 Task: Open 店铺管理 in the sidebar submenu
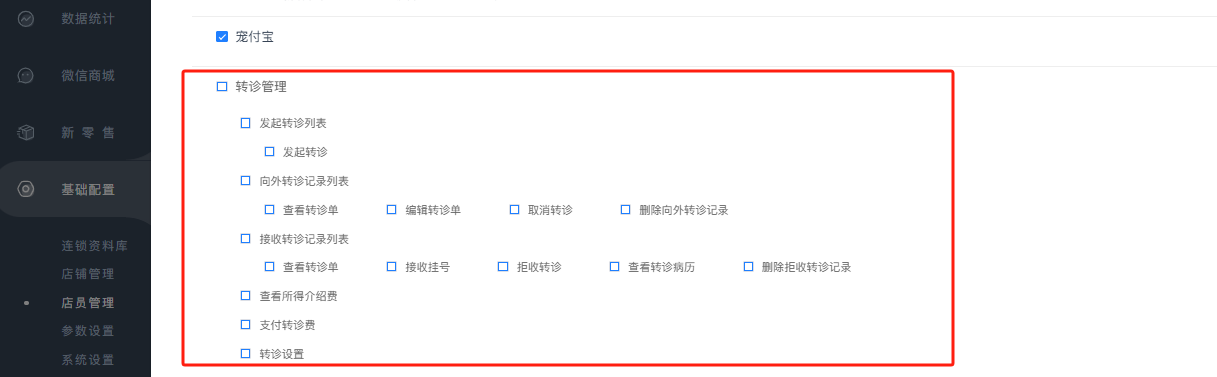(88, 274)
